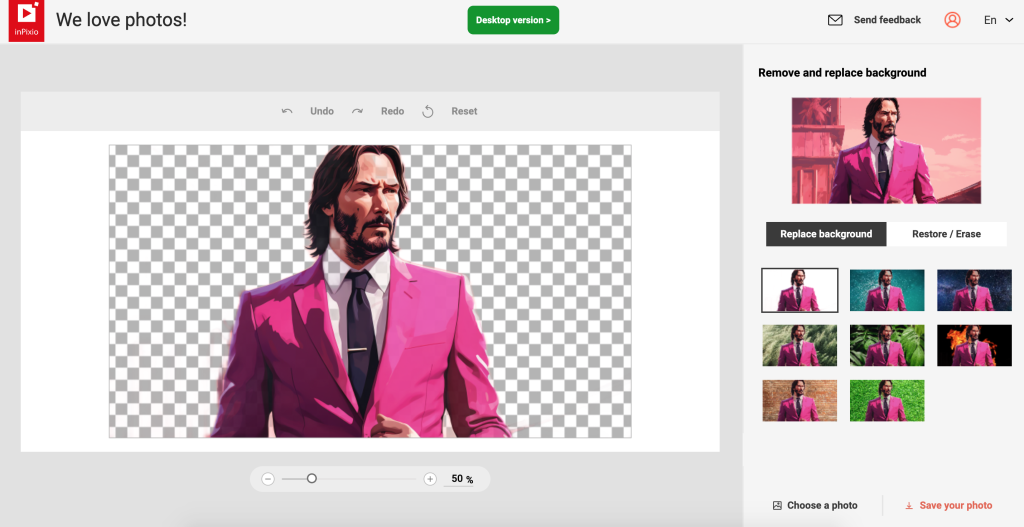1024x527 pixels.
Task: Click Save your photo text
Action: click(x=956, y=505)
